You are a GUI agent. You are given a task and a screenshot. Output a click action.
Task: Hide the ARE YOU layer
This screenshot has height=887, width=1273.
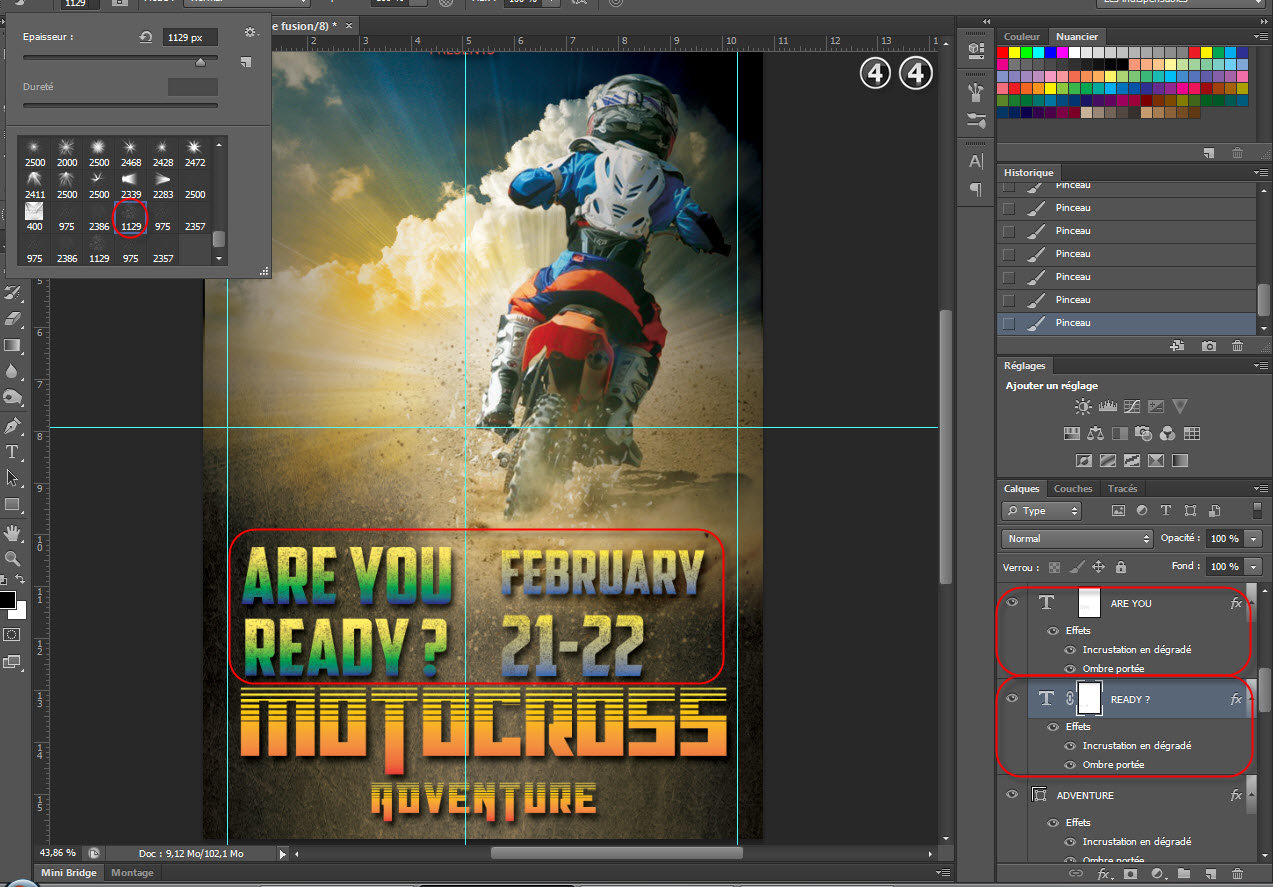coord(1012,603)
